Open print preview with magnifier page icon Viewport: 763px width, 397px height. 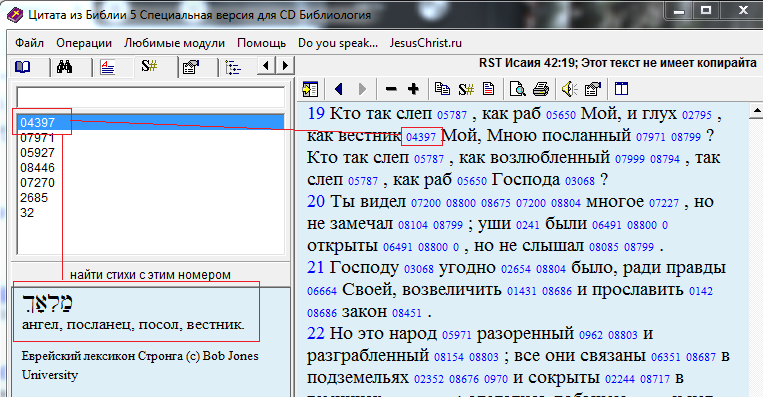point(517,89)
